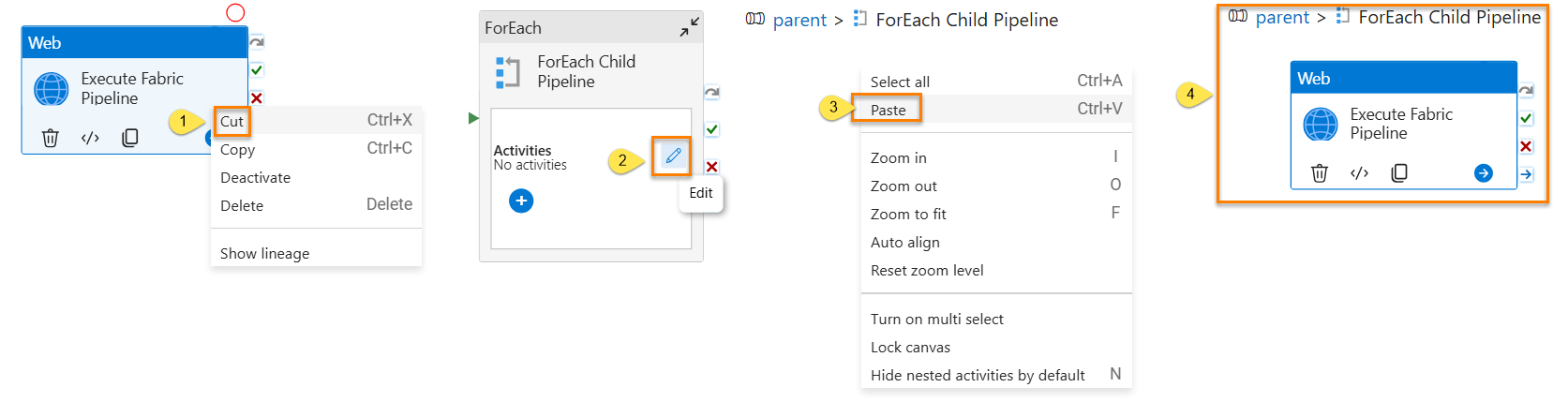Click the delete trash icon on left Web activity

click(51, 138)
